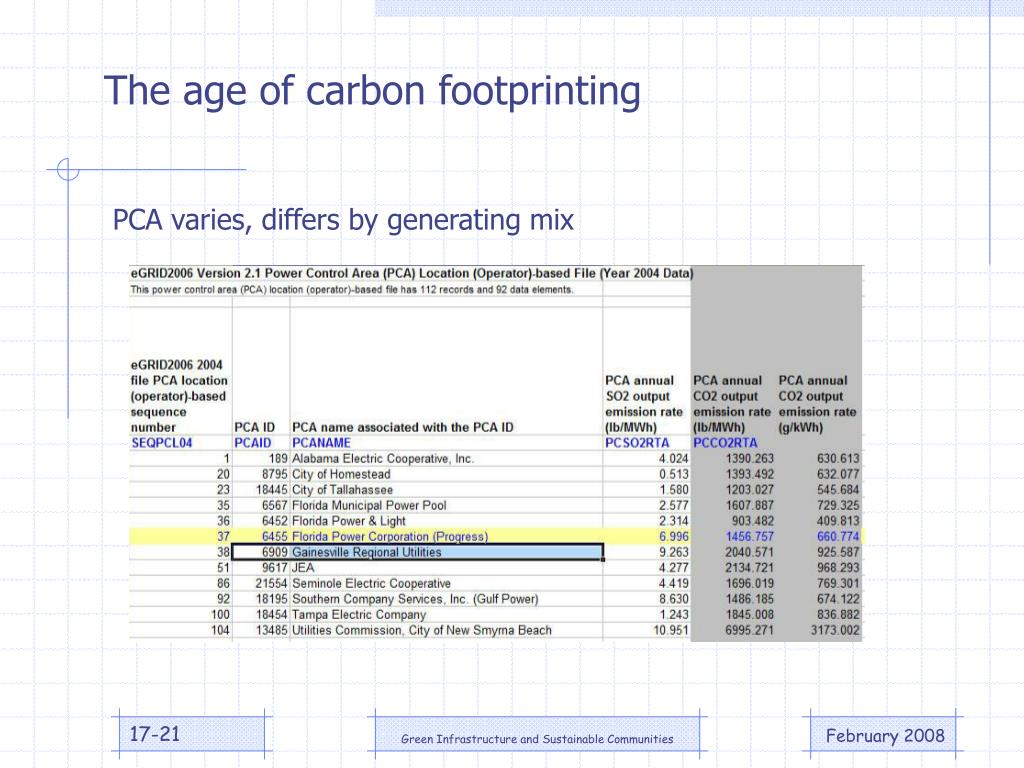This screenshot has width=1024, height=768.
Task: Click "Florida Municipal Power Pool" name
Action: pos(369,505)
